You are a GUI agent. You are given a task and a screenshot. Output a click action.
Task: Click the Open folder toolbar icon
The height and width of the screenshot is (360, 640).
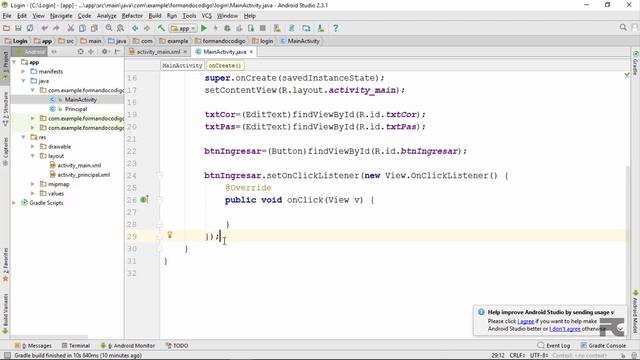(6, 28)
